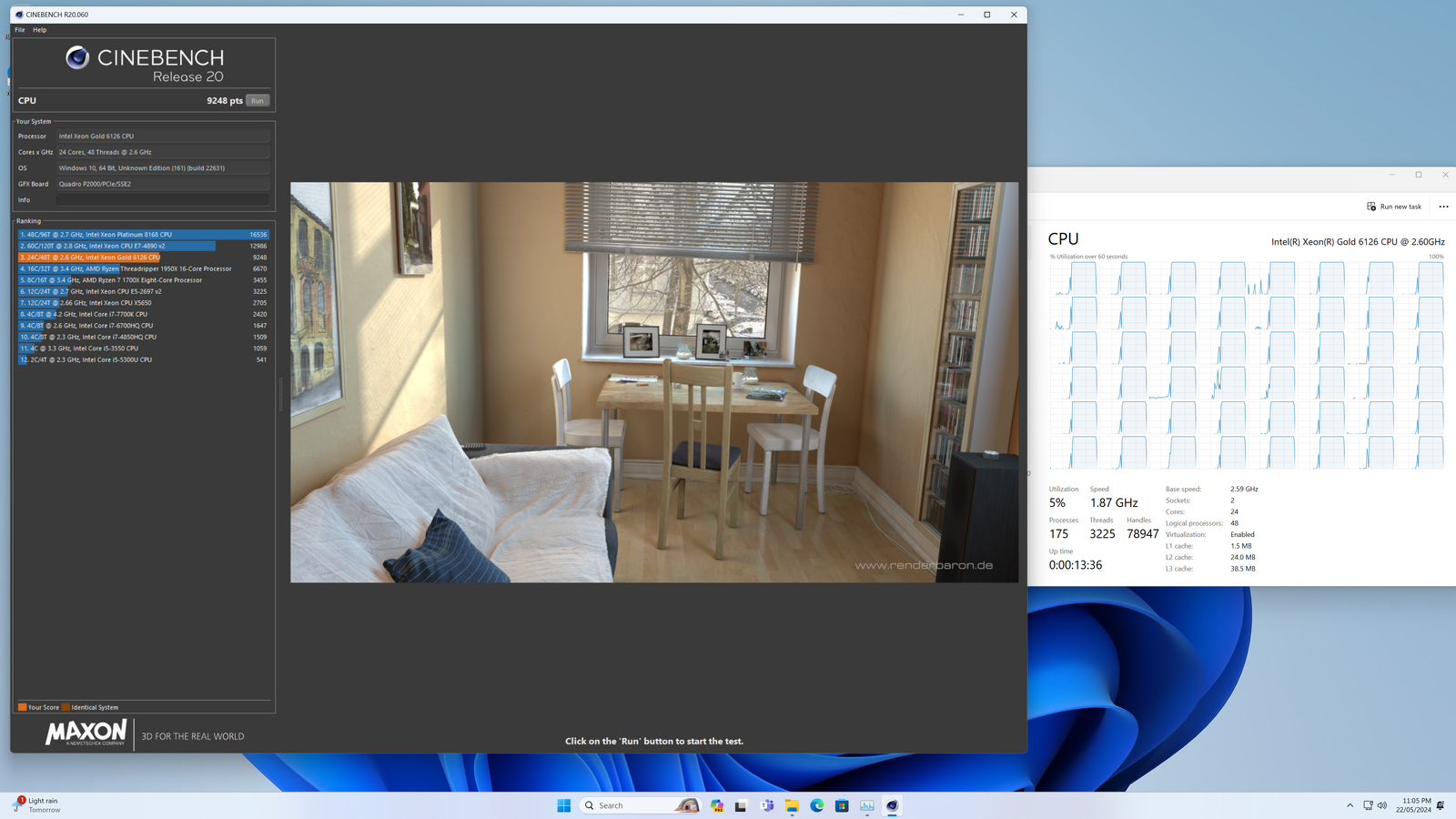Maximize the Task Manager window

click(1419, 175)
